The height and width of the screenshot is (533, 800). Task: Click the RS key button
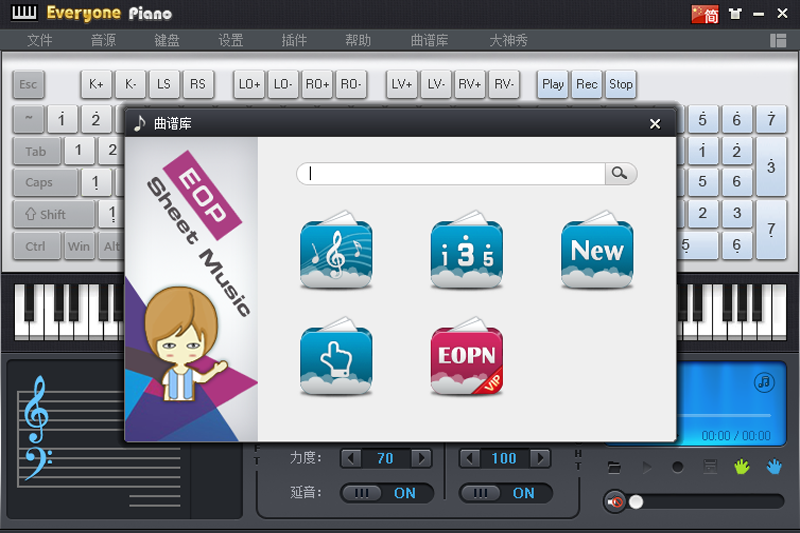point(198,84)
